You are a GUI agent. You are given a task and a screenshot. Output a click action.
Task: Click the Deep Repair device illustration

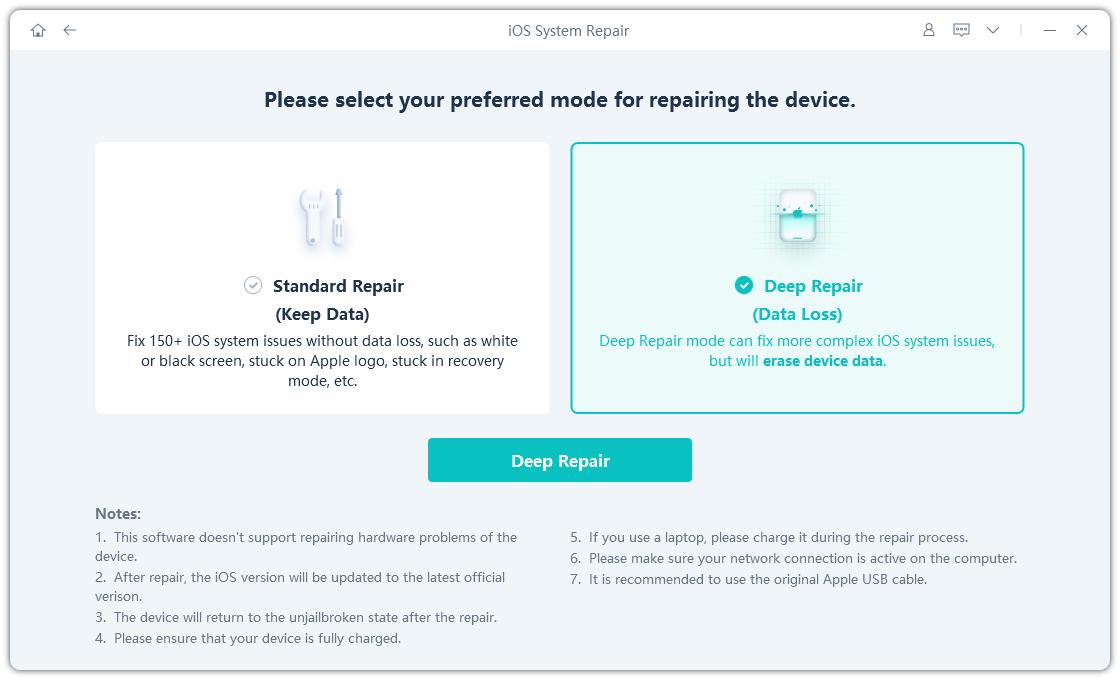[x=797, y=217]
